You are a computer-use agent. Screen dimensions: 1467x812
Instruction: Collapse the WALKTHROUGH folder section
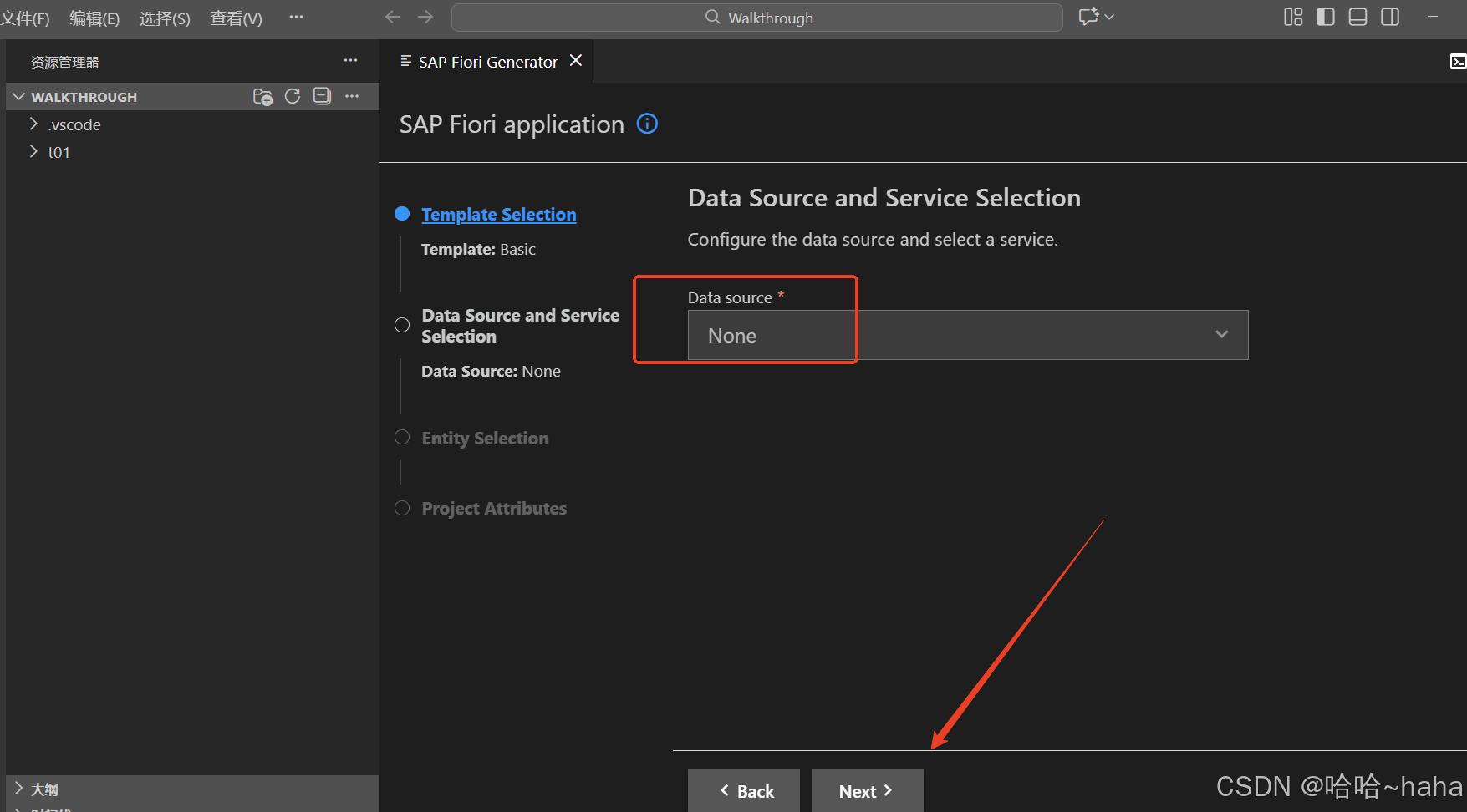(x=18, y=97)
